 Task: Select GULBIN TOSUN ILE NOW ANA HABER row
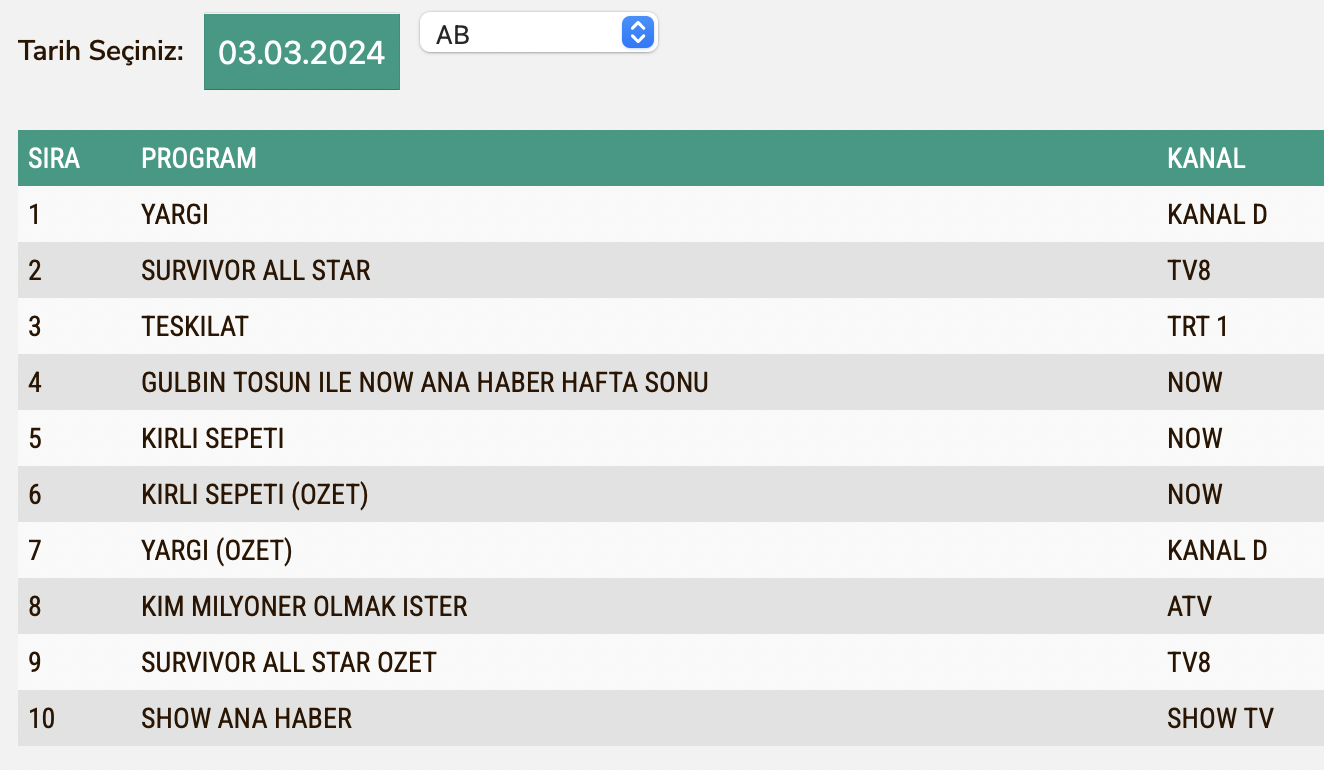[425, 382]
